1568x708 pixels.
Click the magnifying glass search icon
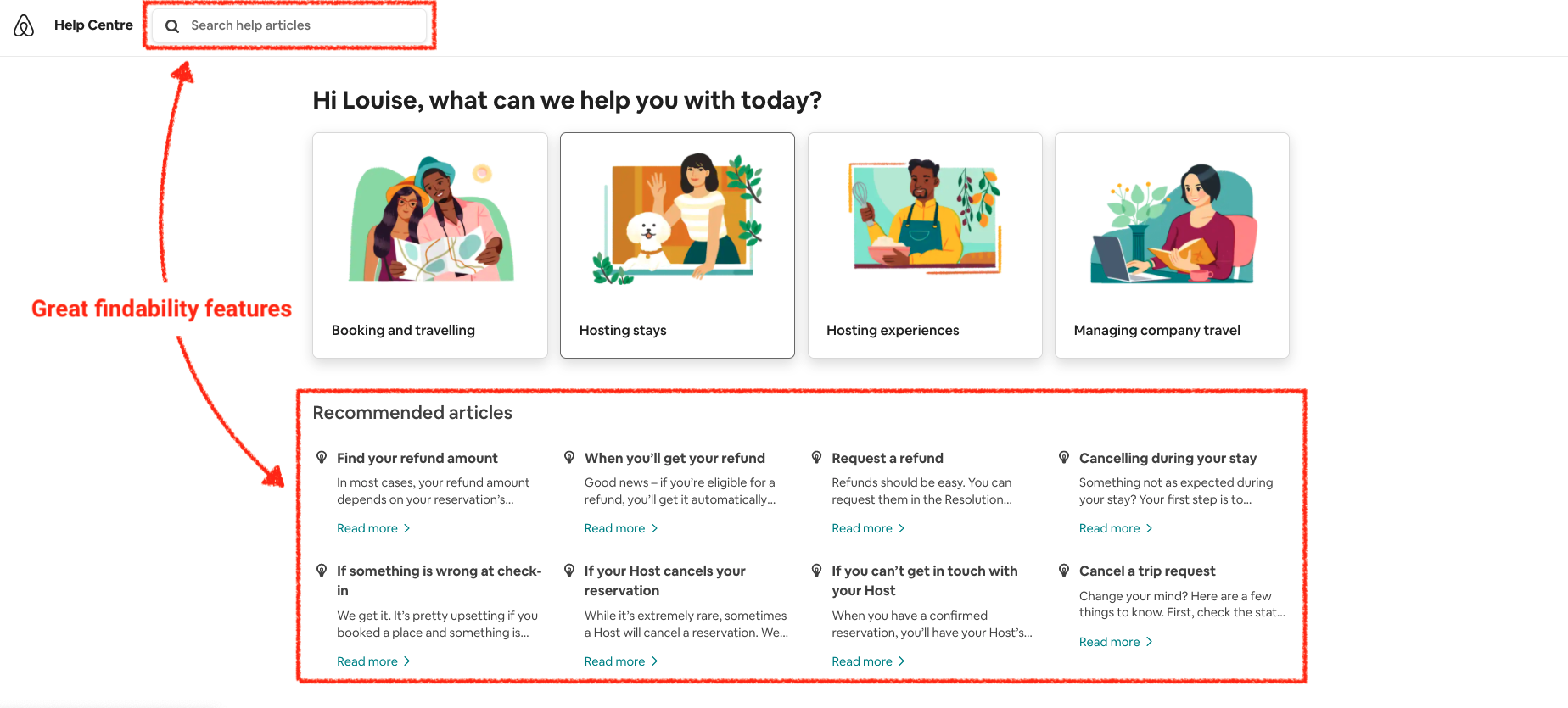pyautogui.click(x=172, y=25)
